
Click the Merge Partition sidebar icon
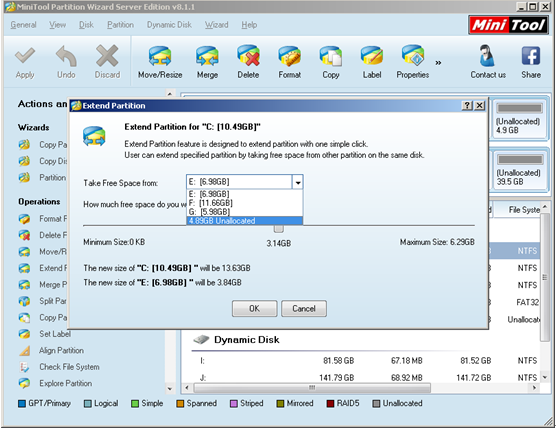coord(24,285)
